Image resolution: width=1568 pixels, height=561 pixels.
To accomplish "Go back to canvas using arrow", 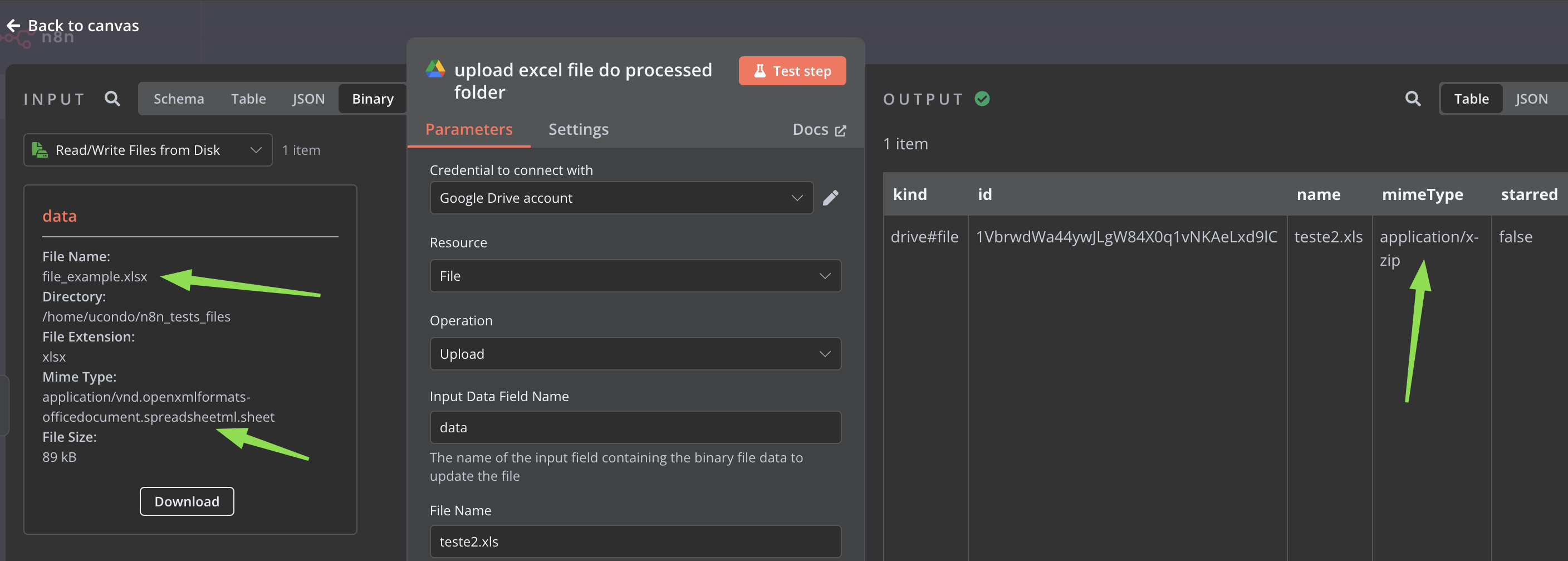I will 13,26.
